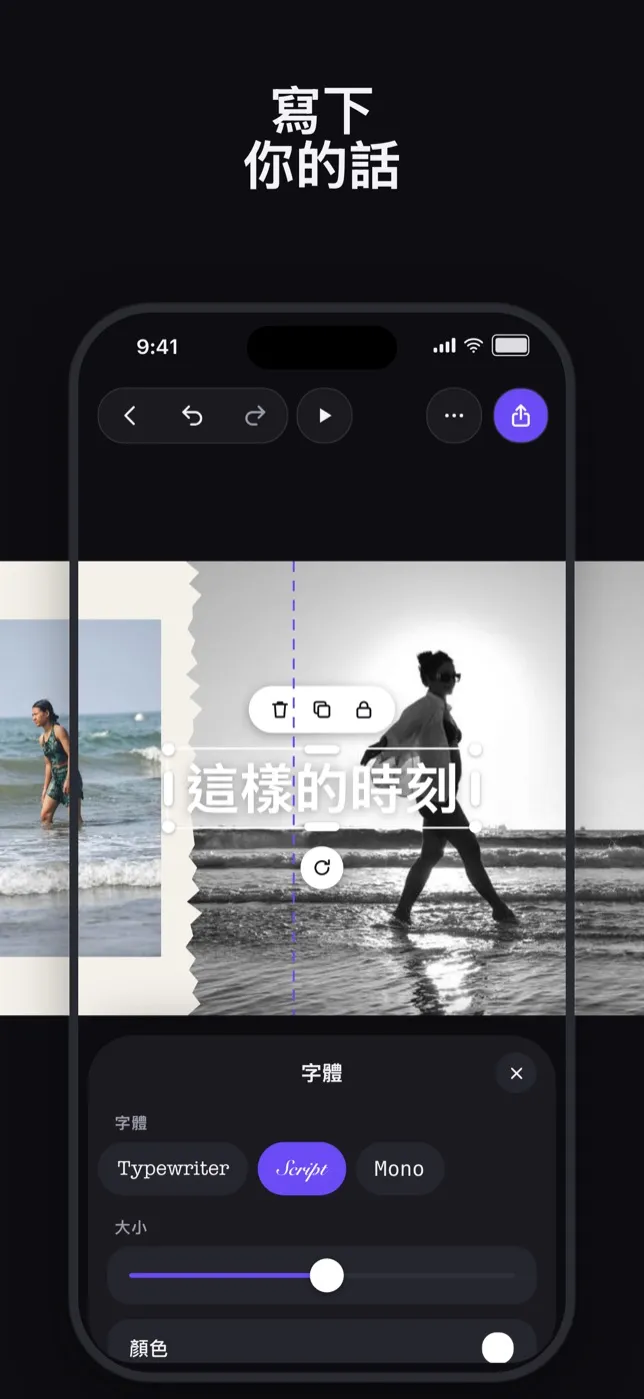The image size is (644, 1399).
Task: Click the white 顏色 color swatch
Action: coord(498,1348)
